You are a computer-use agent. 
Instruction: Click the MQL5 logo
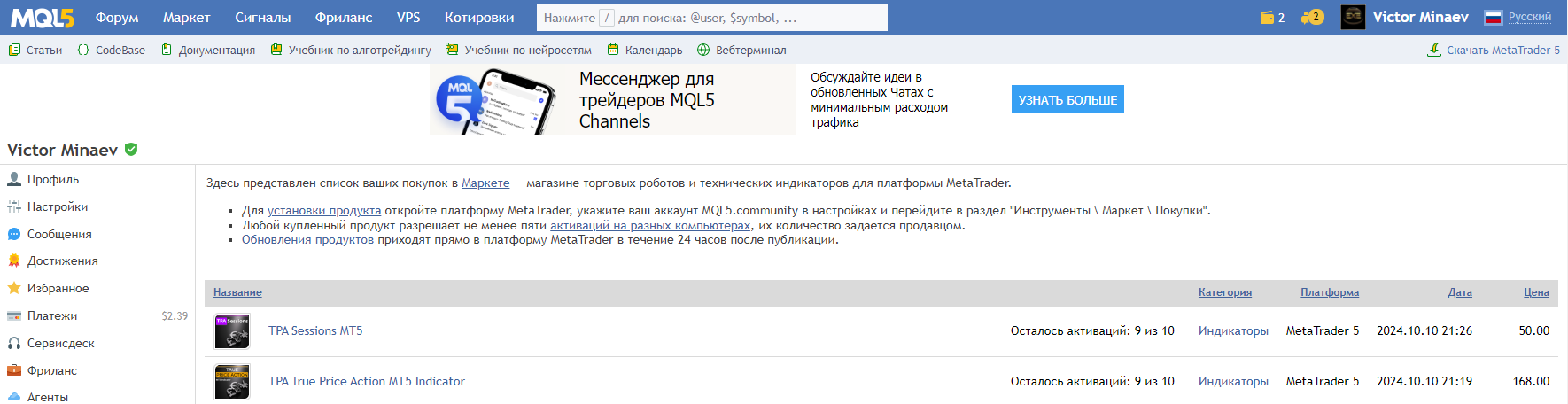tap(43, 18)
